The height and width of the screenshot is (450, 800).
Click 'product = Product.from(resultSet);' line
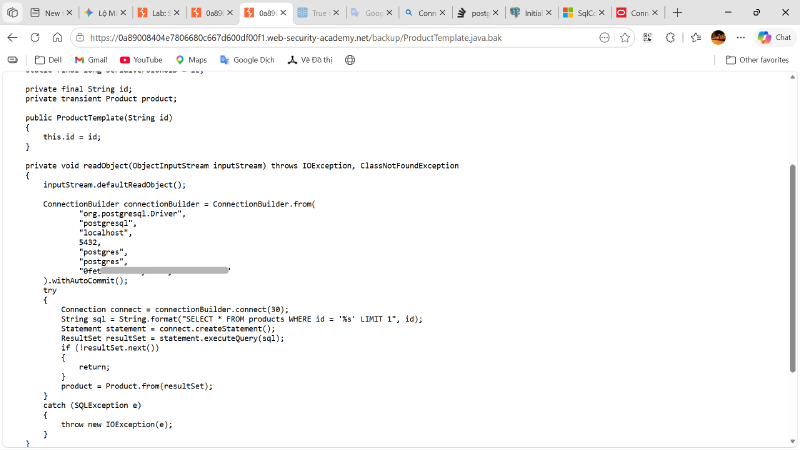pos(137,386)
